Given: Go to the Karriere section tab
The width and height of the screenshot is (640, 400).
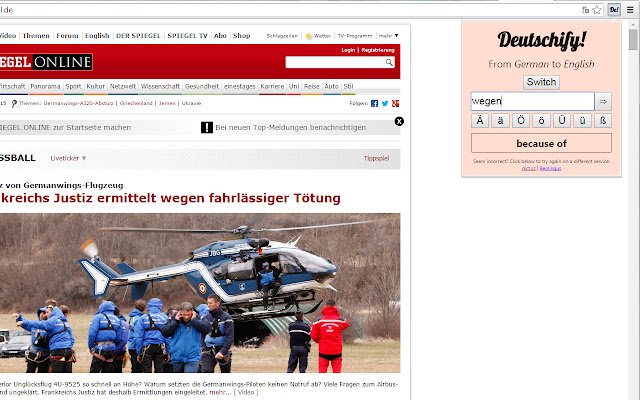Looking at the screenshot, I should tap(272, 86).
